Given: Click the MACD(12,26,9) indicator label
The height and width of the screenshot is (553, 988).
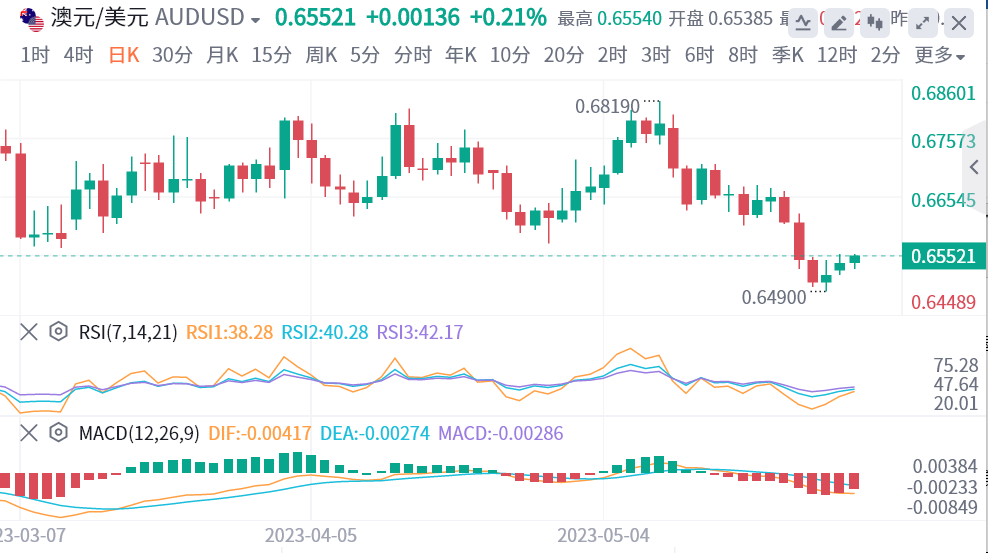Looking at the screenshot, I should click(x=139, y=433).
